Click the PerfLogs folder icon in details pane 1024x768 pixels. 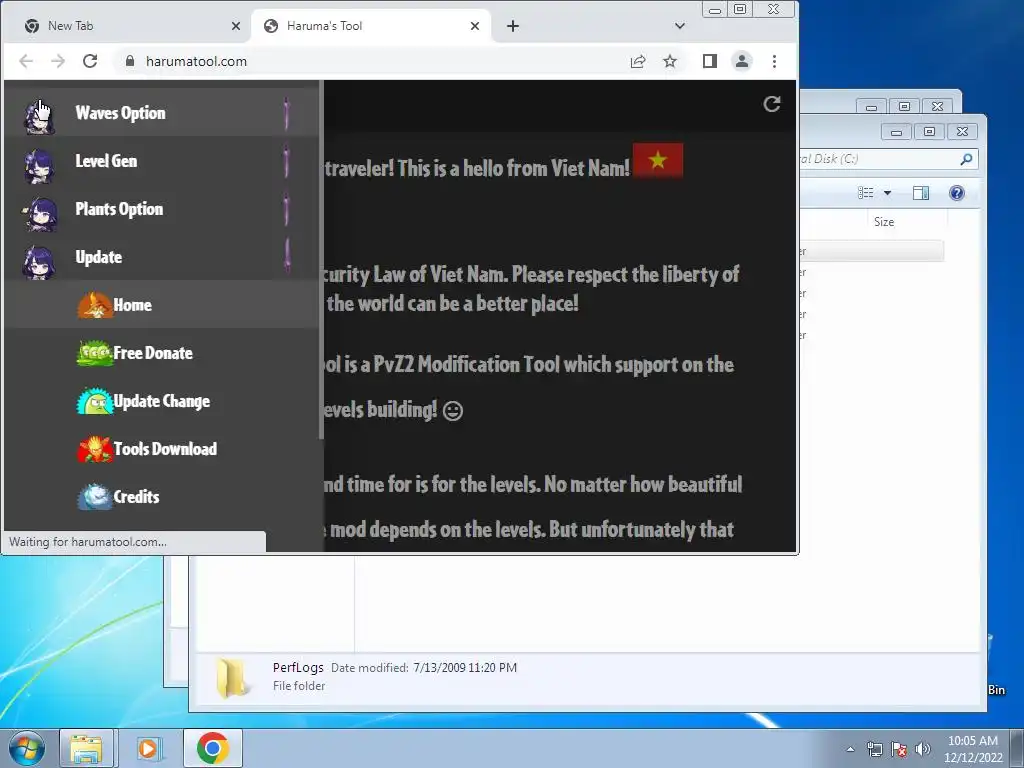tap(233, 678)
